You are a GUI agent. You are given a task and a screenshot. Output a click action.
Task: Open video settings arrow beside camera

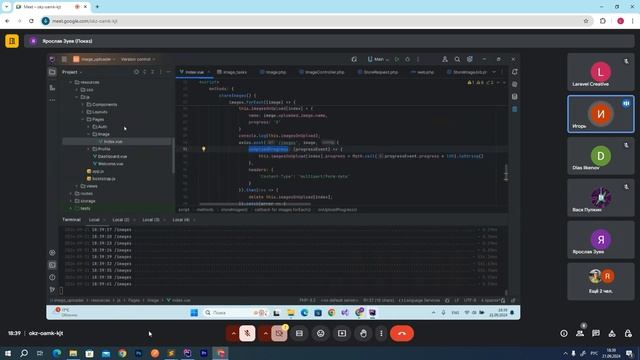265,333
